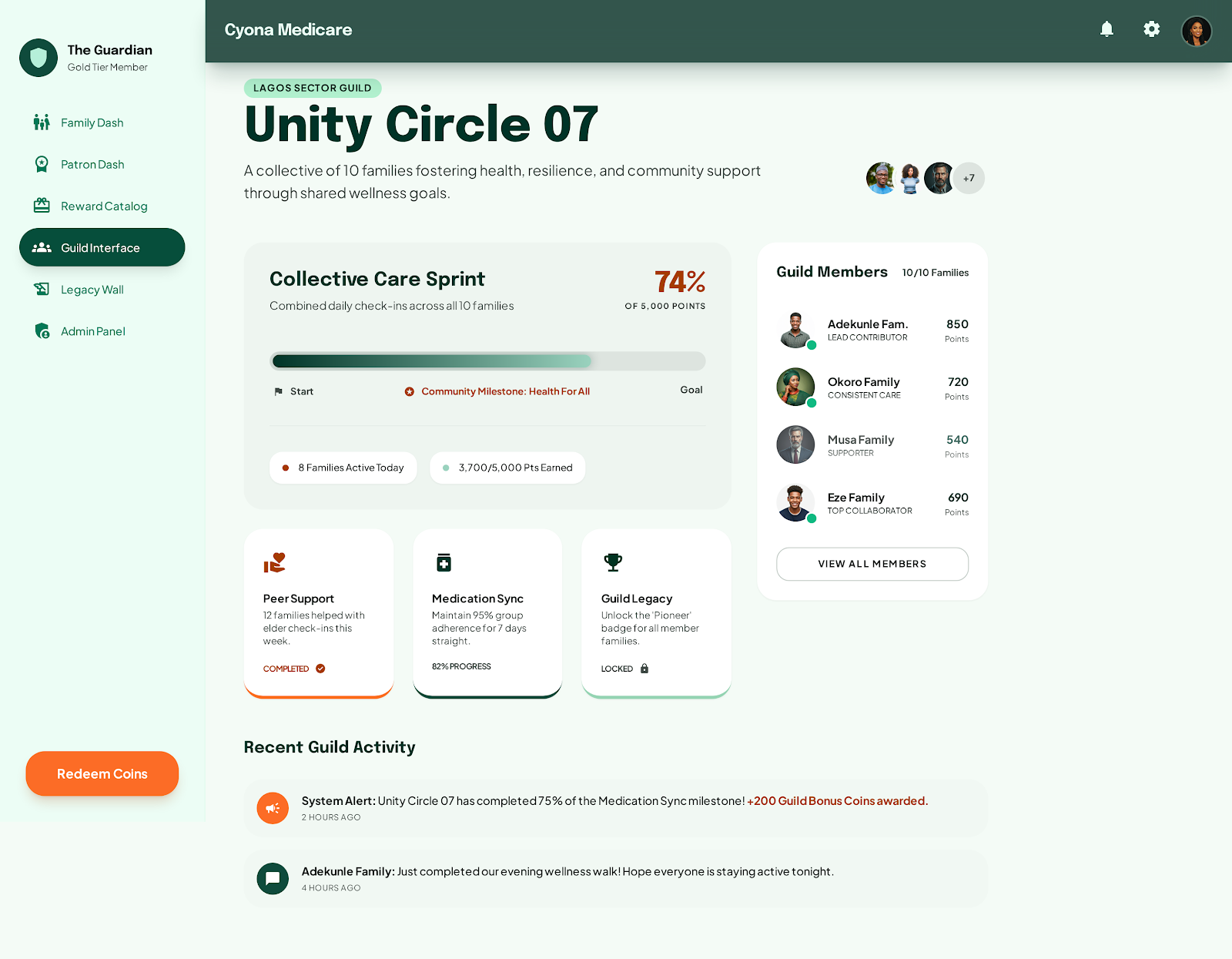Image resolution: width=1232 pixels, height=959 pixels.
Task: Click the Cyona Medicare header title
Action: click(x=288, y=29)
